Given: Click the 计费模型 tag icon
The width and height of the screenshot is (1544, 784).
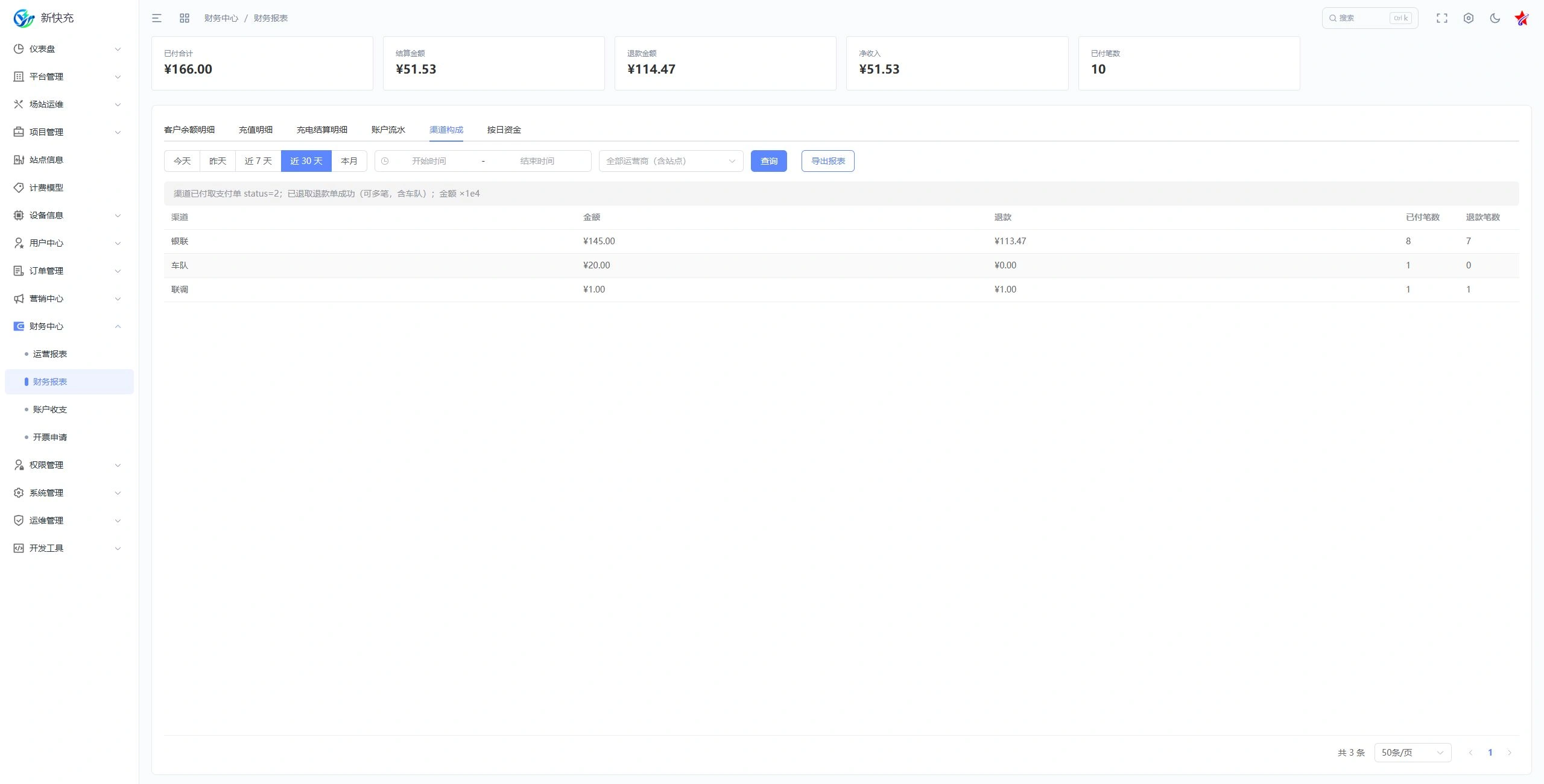Looking at the screenshot, I should (19, 188).
